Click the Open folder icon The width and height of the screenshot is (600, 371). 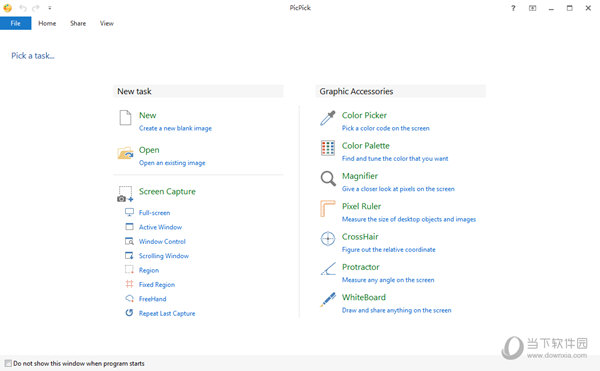pos(125,153)
